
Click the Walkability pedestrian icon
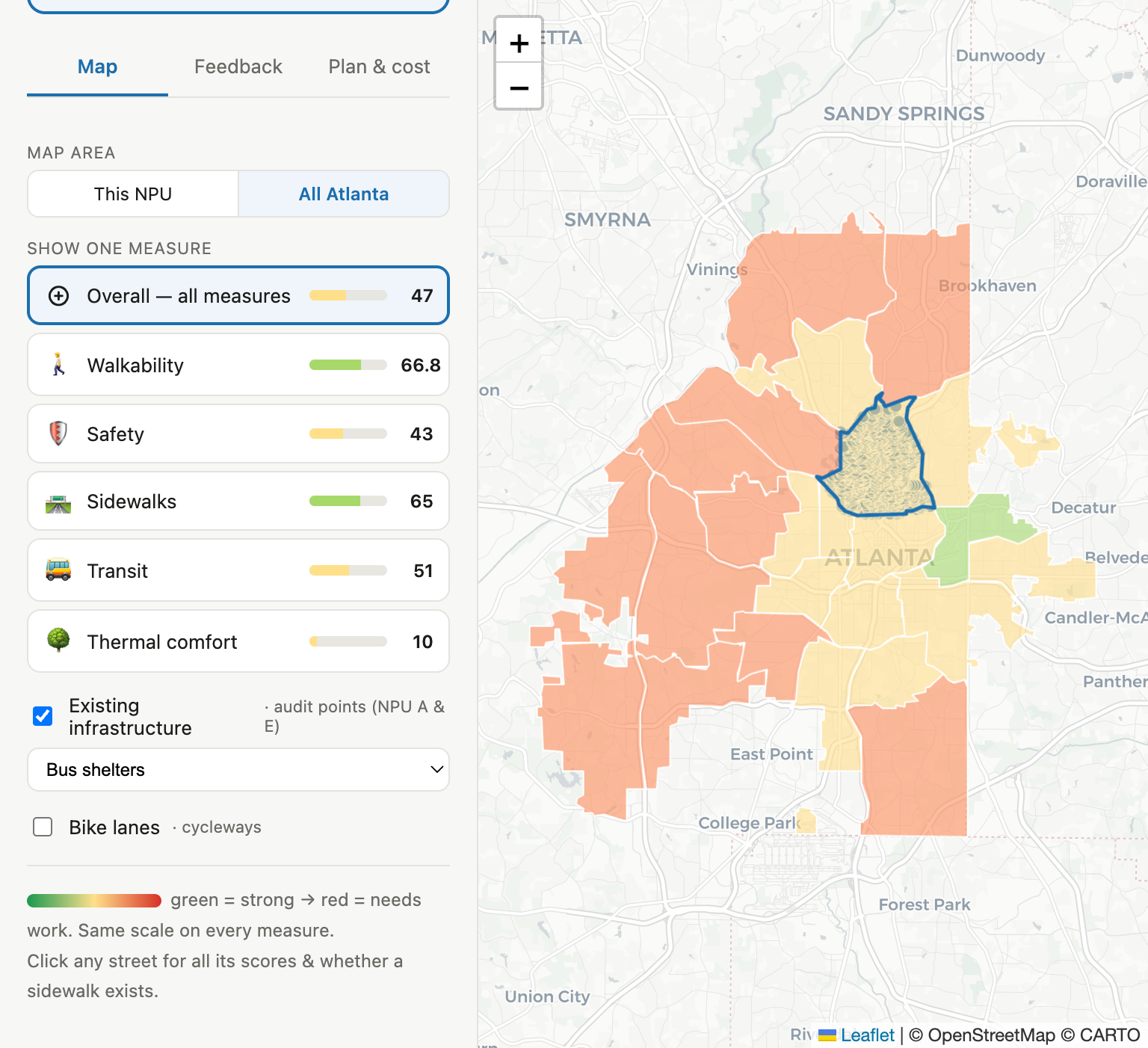point(58,365)
